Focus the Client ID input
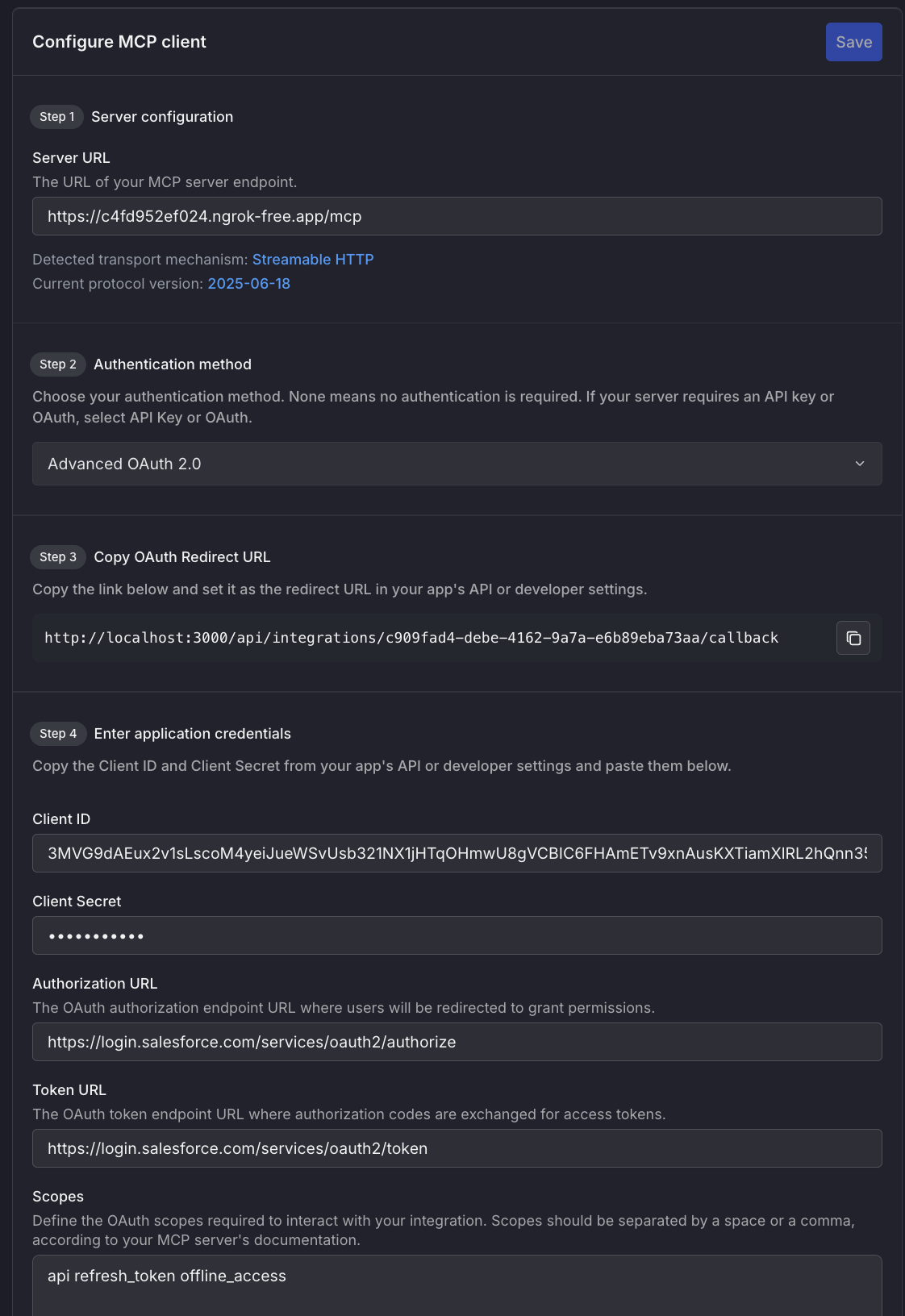This screenshot has width=905, height=1316. pyautogui.click(x=457, y=853)
